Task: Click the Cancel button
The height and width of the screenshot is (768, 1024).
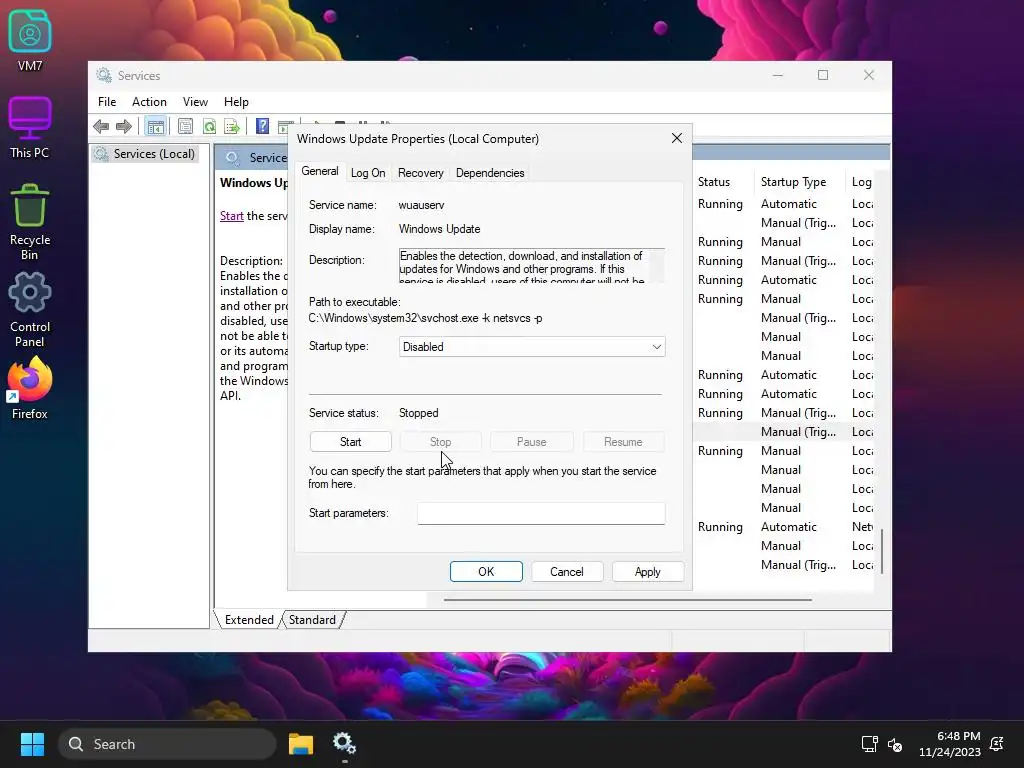Action: (x=566, y=571)
